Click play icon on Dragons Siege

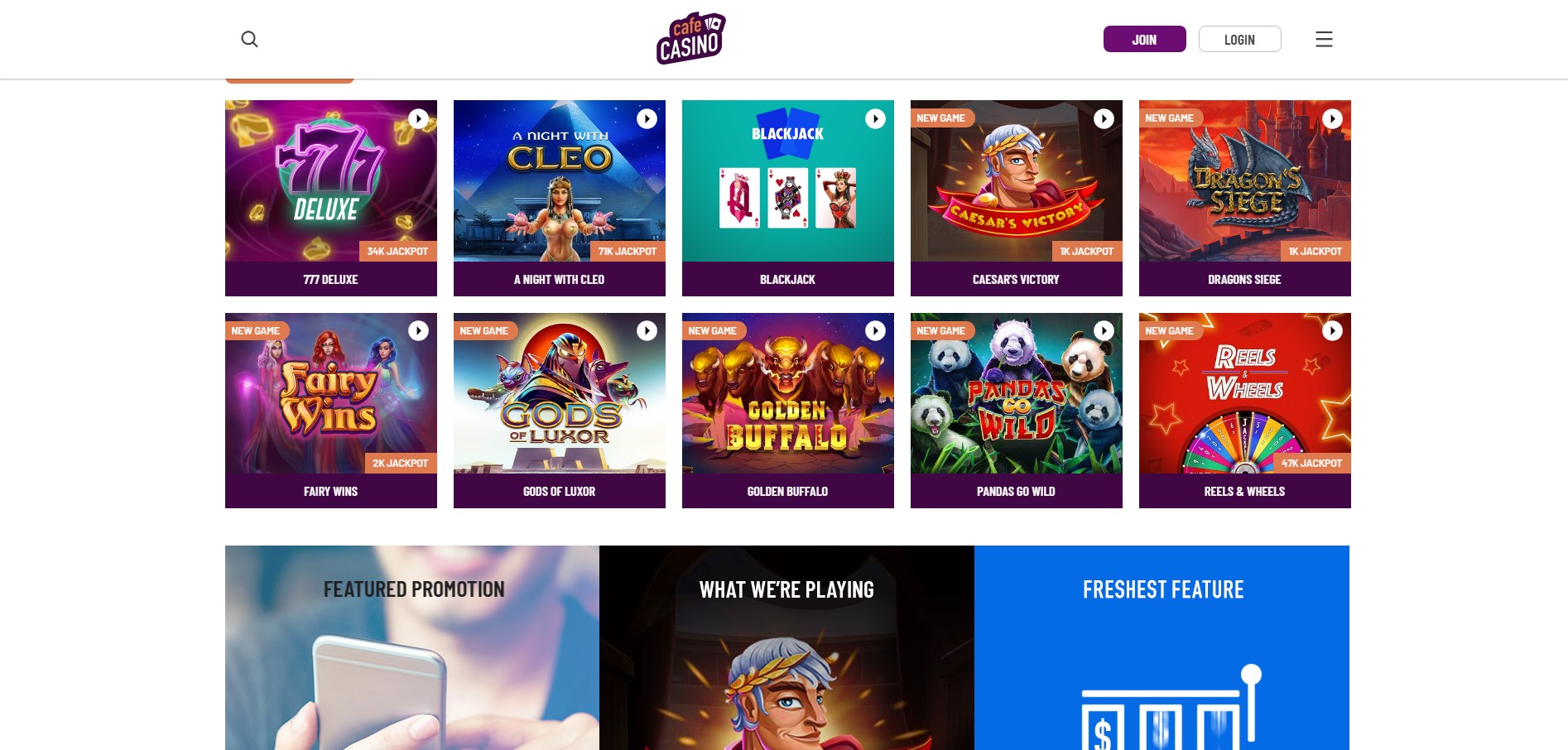pos(1333,118)
